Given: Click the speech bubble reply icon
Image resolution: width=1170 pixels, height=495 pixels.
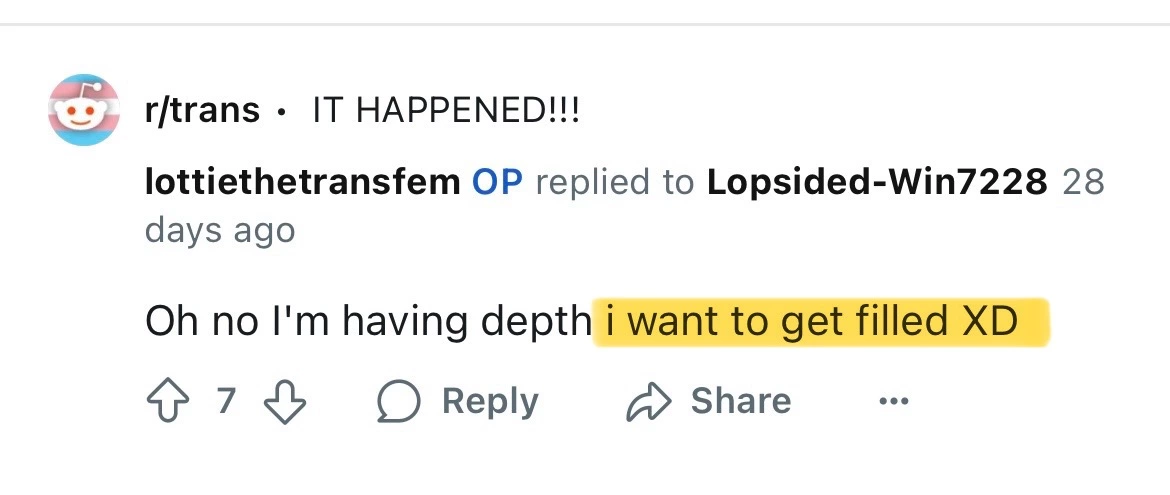Looking at the screenshot, I should point(398,402).
